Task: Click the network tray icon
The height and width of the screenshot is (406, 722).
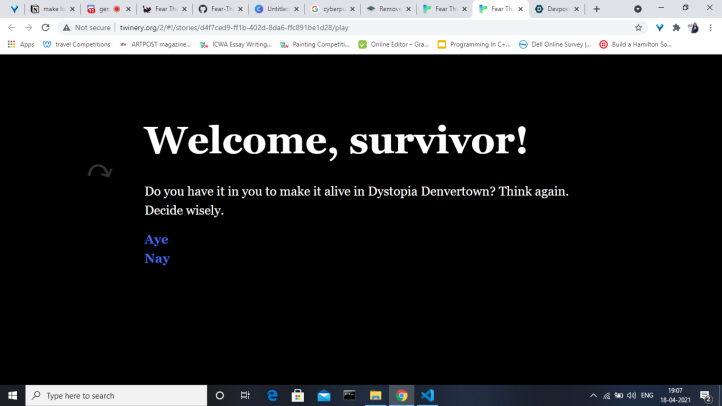Action: pos(606,395)
